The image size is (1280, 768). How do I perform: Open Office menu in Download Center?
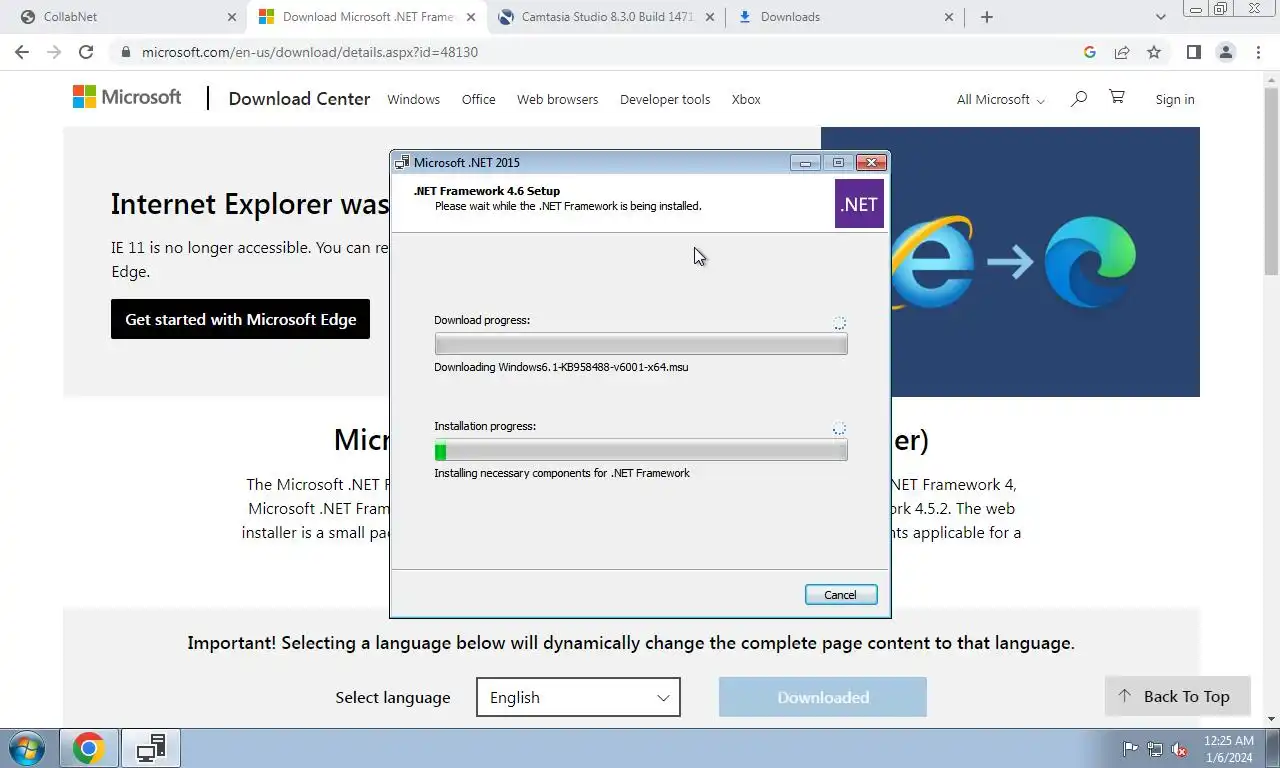[x=478, y=99]
